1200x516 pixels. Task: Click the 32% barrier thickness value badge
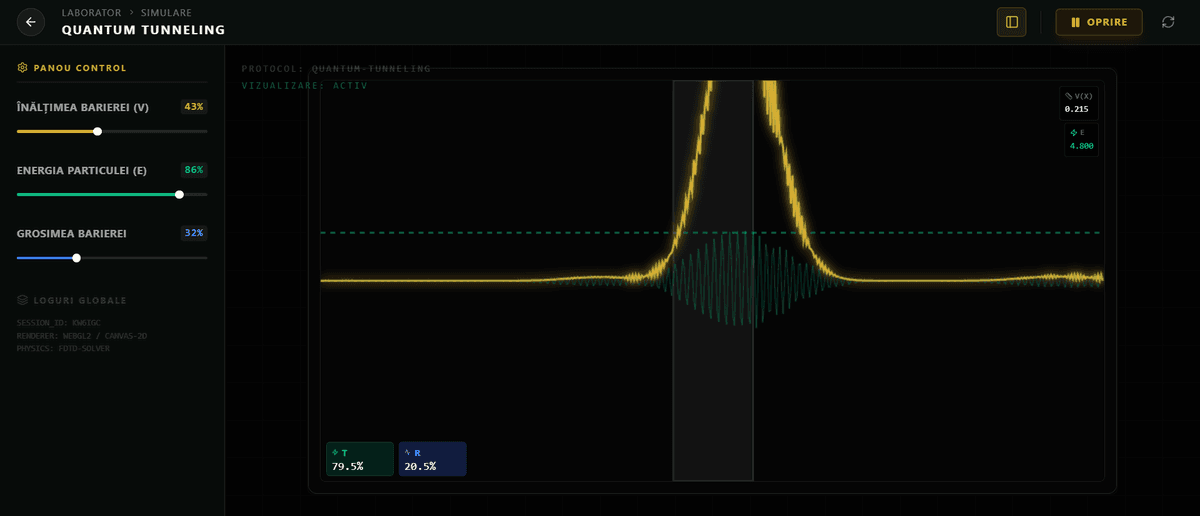click(x=194, y=233)
